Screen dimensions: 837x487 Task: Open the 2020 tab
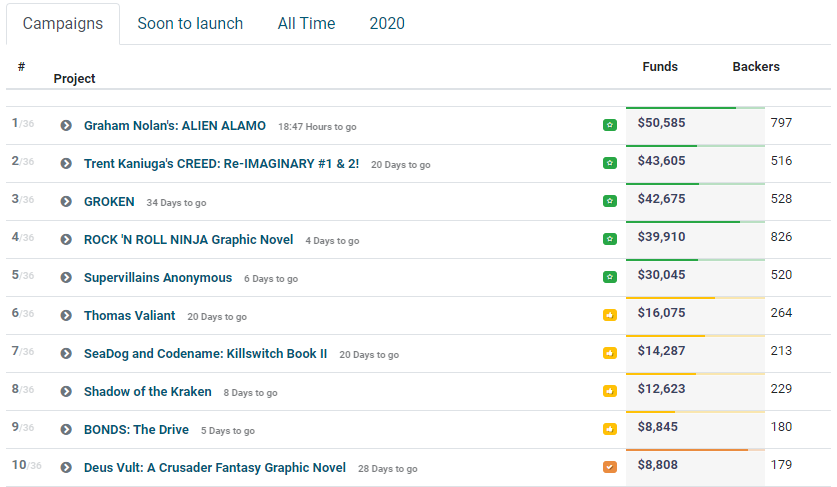point(387,24)
